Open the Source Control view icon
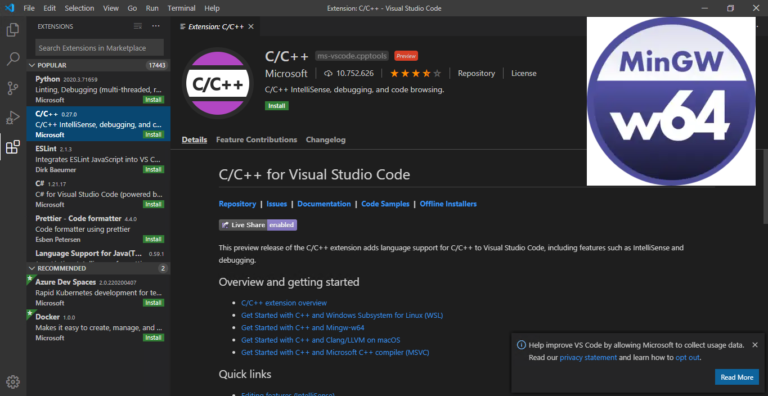This screenshot has width=768, height=396. (13, 88)
